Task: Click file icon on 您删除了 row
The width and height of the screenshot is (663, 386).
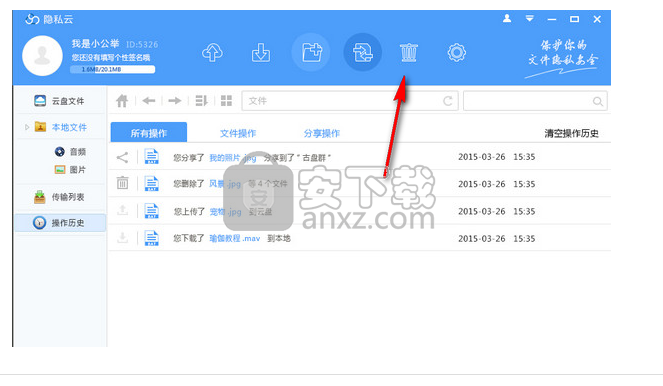Action: coord(151,183)
